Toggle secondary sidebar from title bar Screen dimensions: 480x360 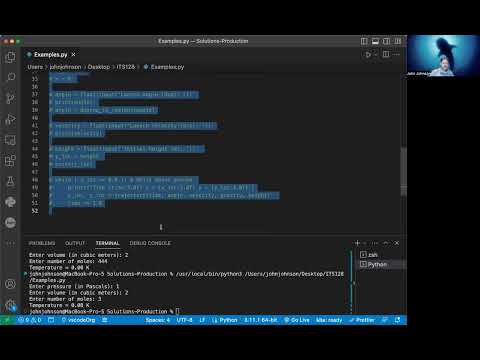point(386,41)
